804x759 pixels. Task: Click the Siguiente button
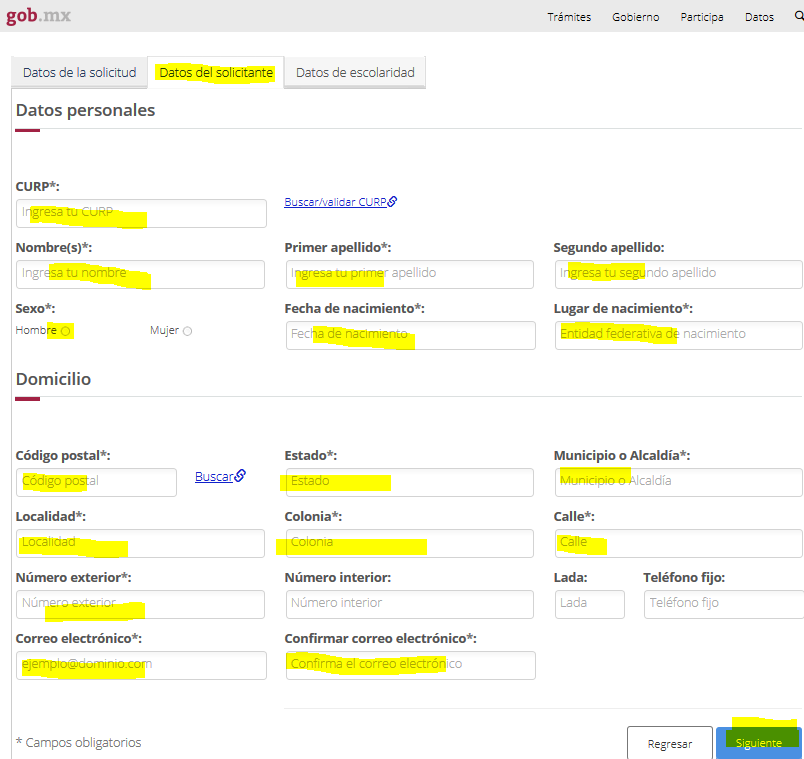pyautogui.click(x=758, y=743)
